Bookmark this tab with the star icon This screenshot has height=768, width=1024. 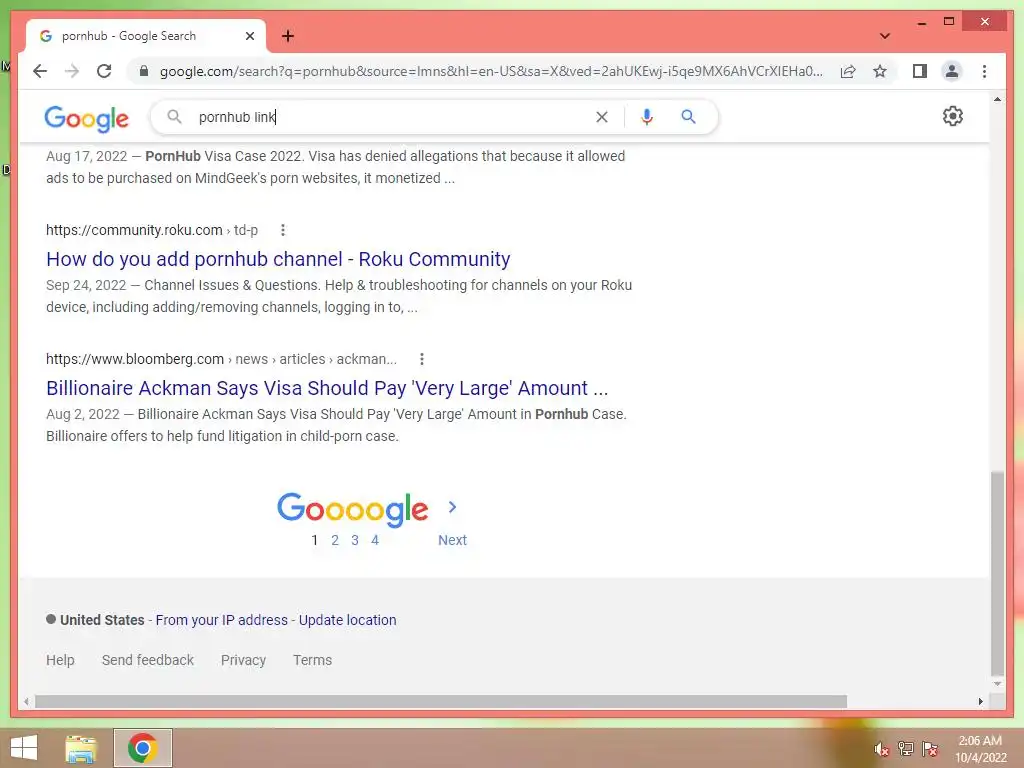tap(880, 71)
